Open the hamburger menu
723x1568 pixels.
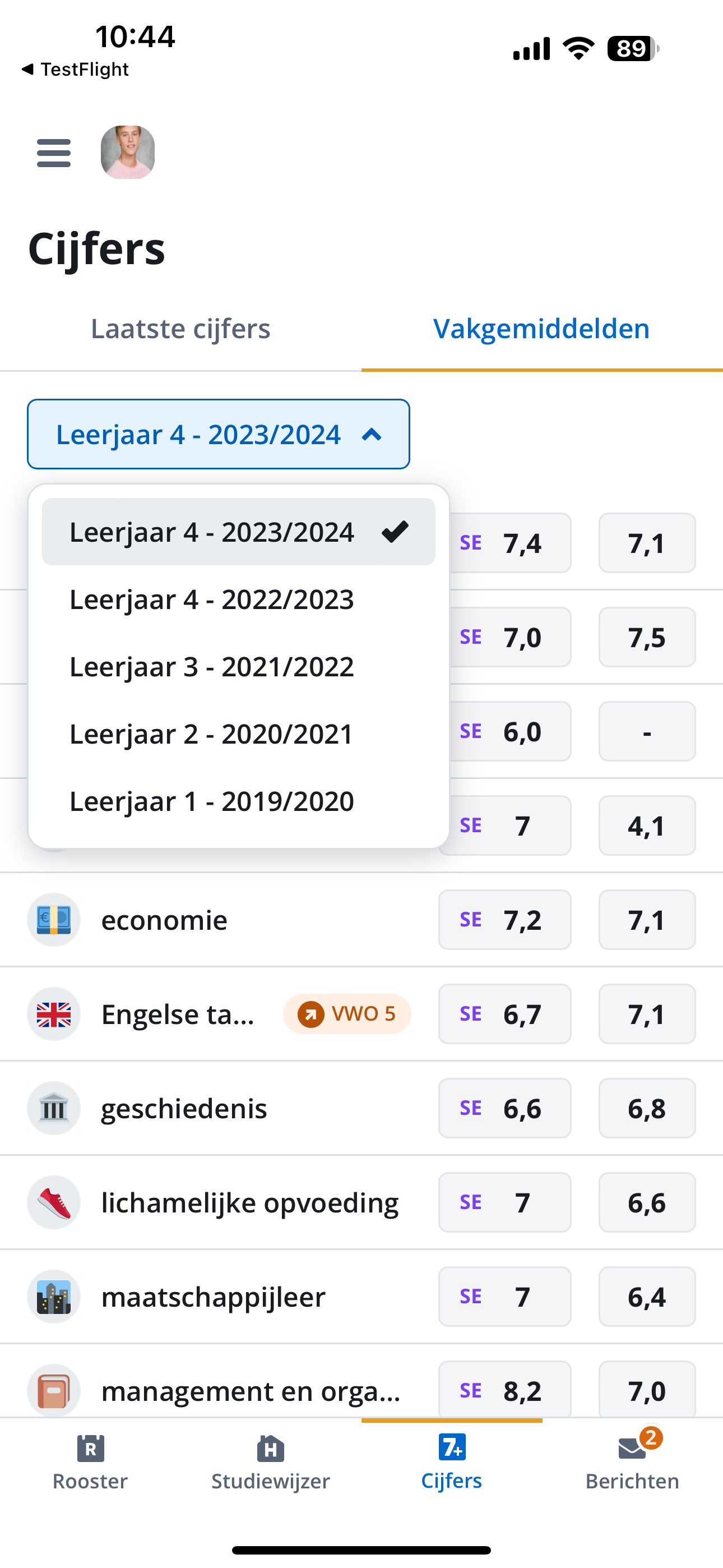click(54, 152)
